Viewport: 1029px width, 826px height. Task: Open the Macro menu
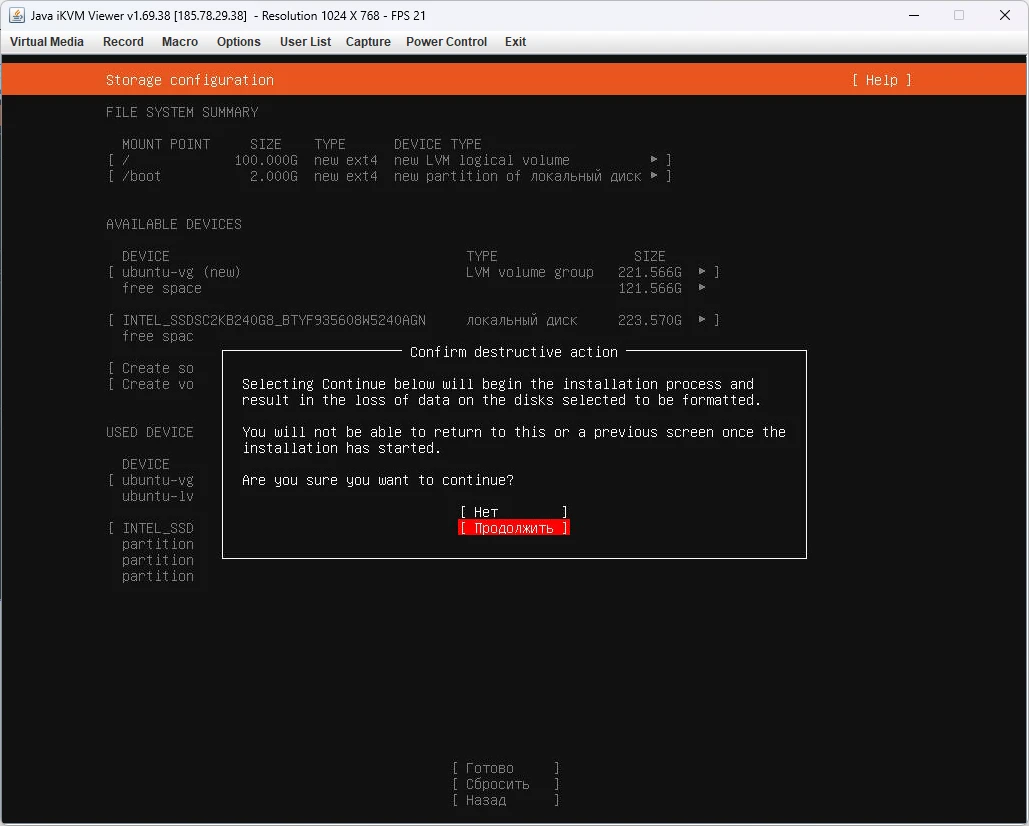[180, 42]
